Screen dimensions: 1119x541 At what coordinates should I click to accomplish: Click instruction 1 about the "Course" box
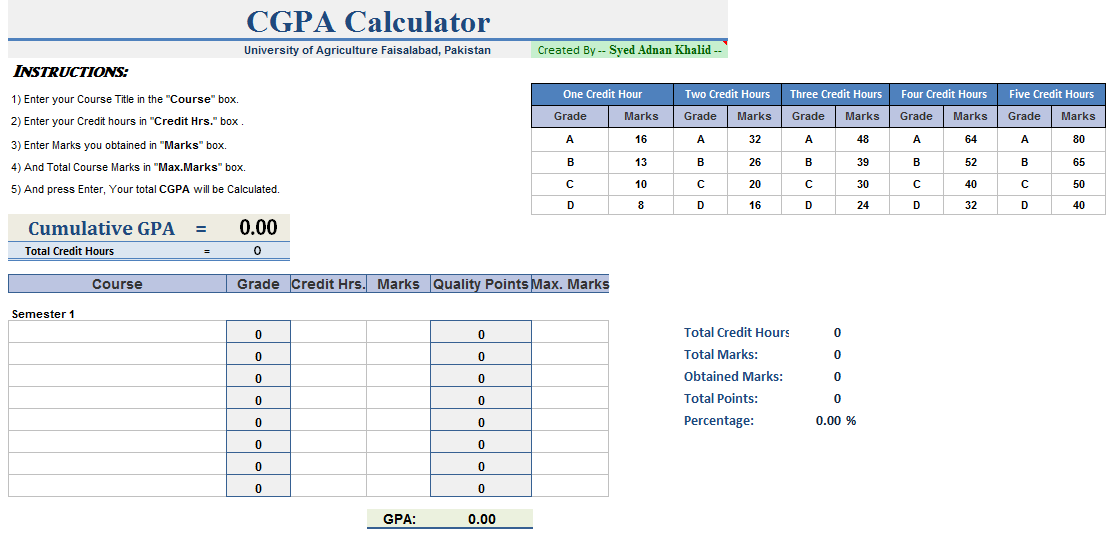(125, 99)
